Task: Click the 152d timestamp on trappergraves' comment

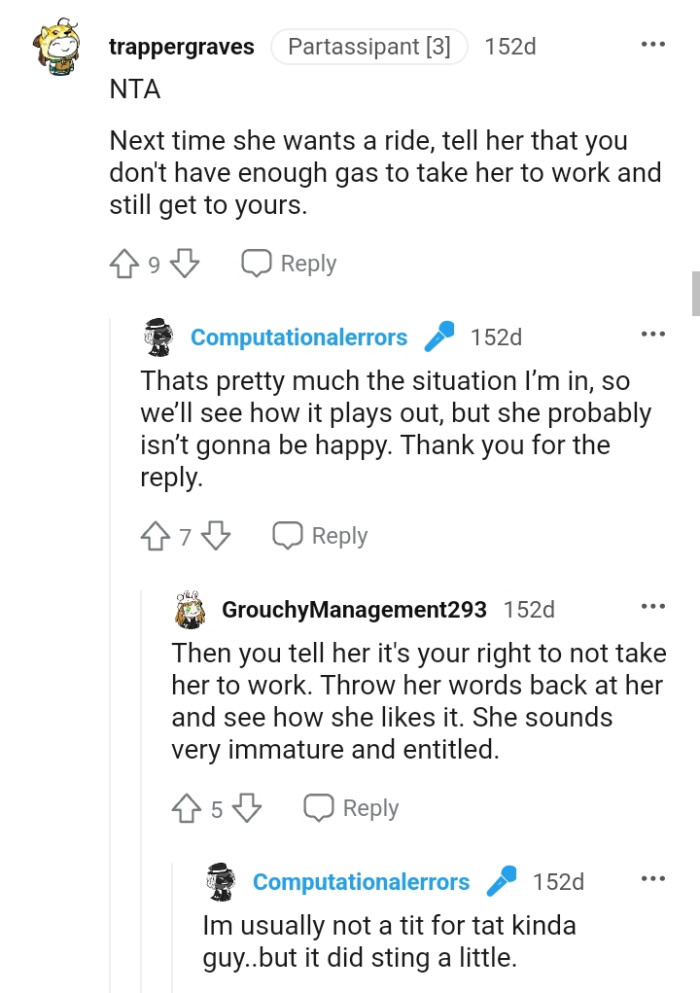Action: tap(511, 44)
